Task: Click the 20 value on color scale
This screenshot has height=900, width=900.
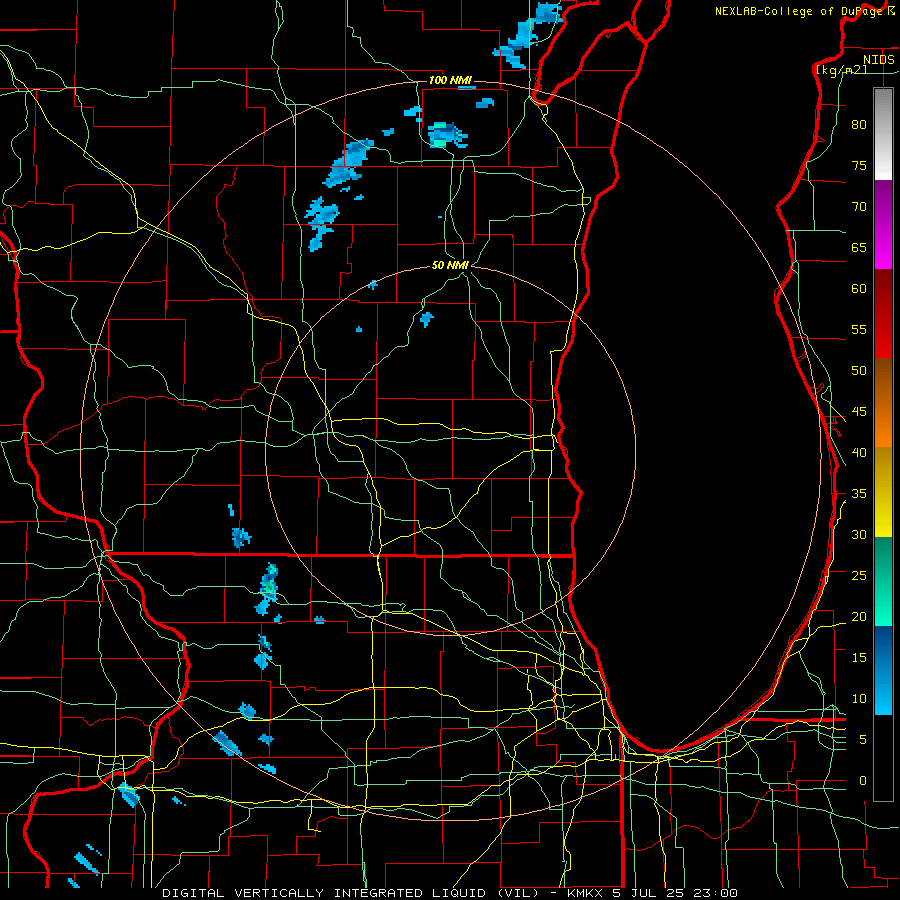Action: pyautogui.click(x=859, y=616)
